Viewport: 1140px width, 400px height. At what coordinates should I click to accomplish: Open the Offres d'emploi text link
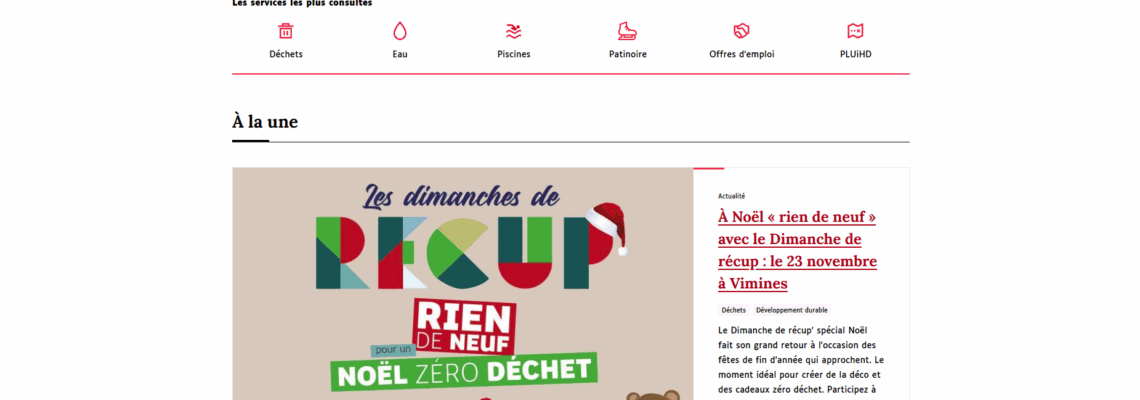coord(742,54)
